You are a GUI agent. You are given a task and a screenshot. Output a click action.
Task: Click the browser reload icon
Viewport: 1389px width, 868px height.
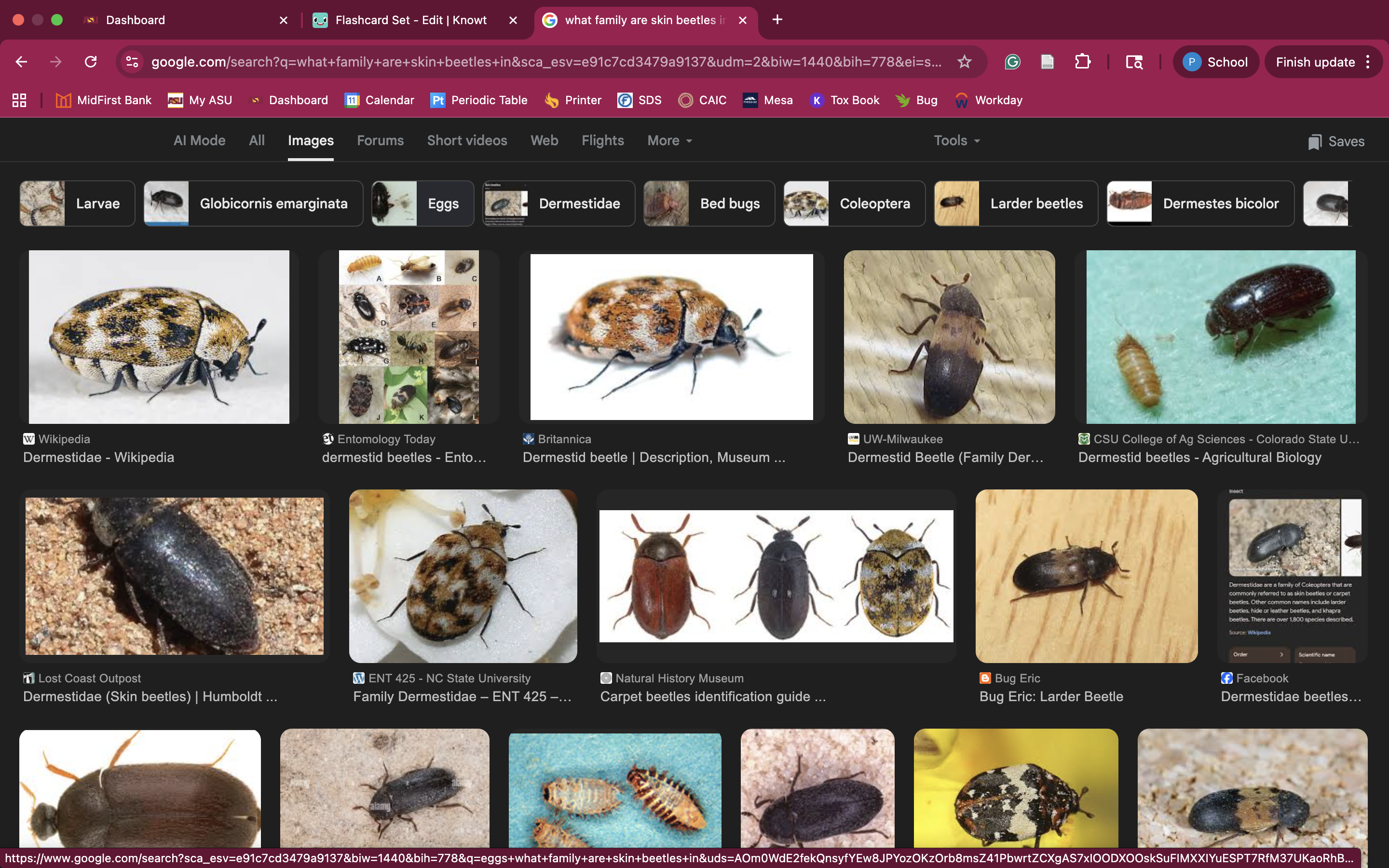[91, 62]
